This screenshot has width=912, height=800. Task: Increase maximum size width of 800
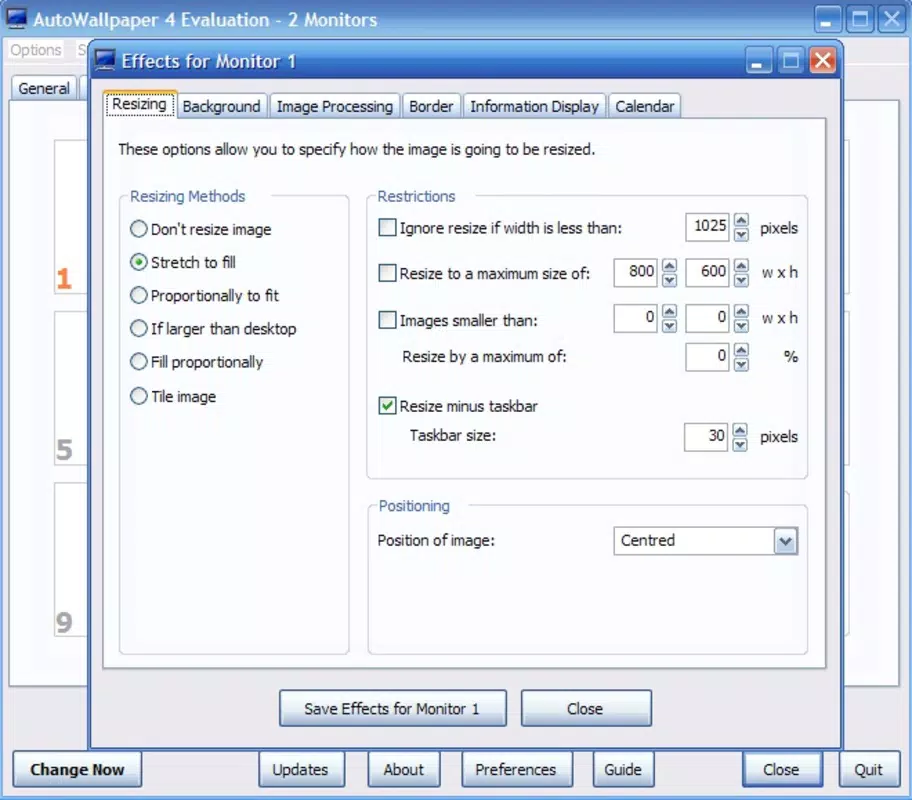coord(669,266)
